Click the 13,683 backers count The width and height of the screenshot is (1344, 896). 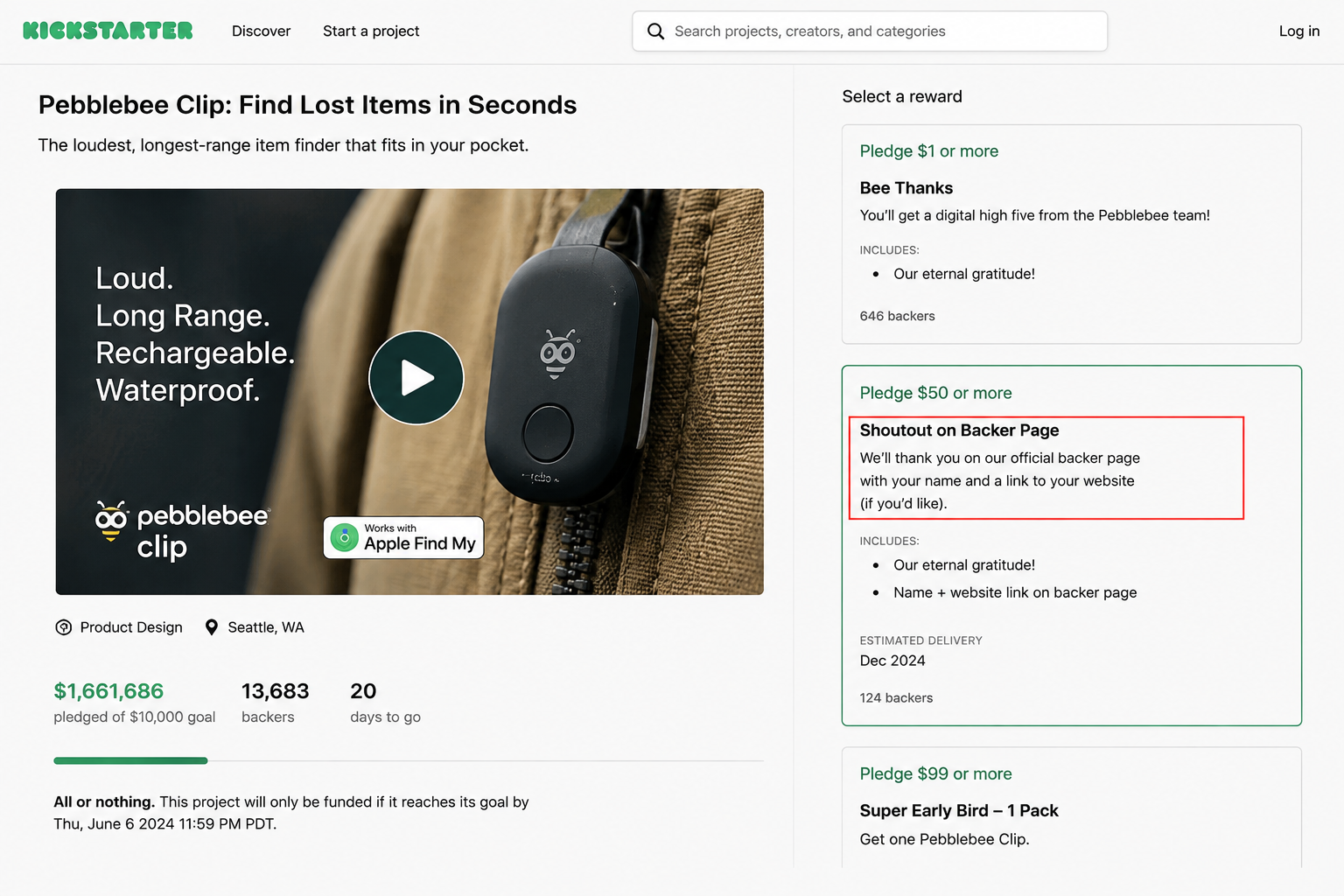click(275, 691)
